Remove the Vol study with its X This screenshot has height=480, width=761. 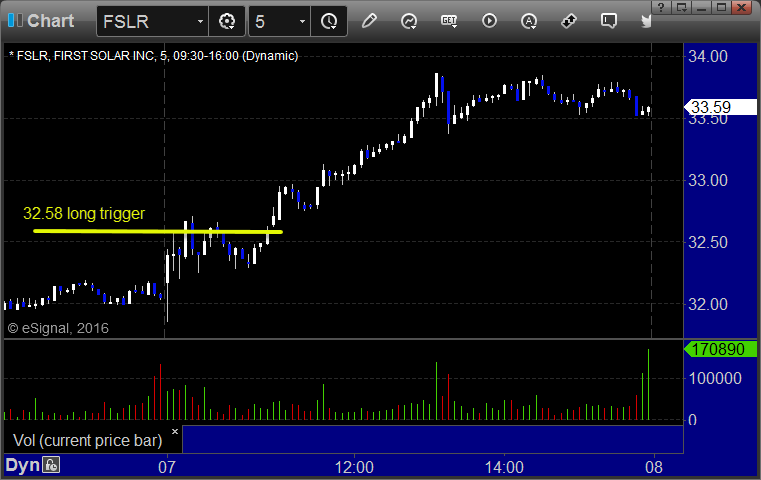coord(175,431)
